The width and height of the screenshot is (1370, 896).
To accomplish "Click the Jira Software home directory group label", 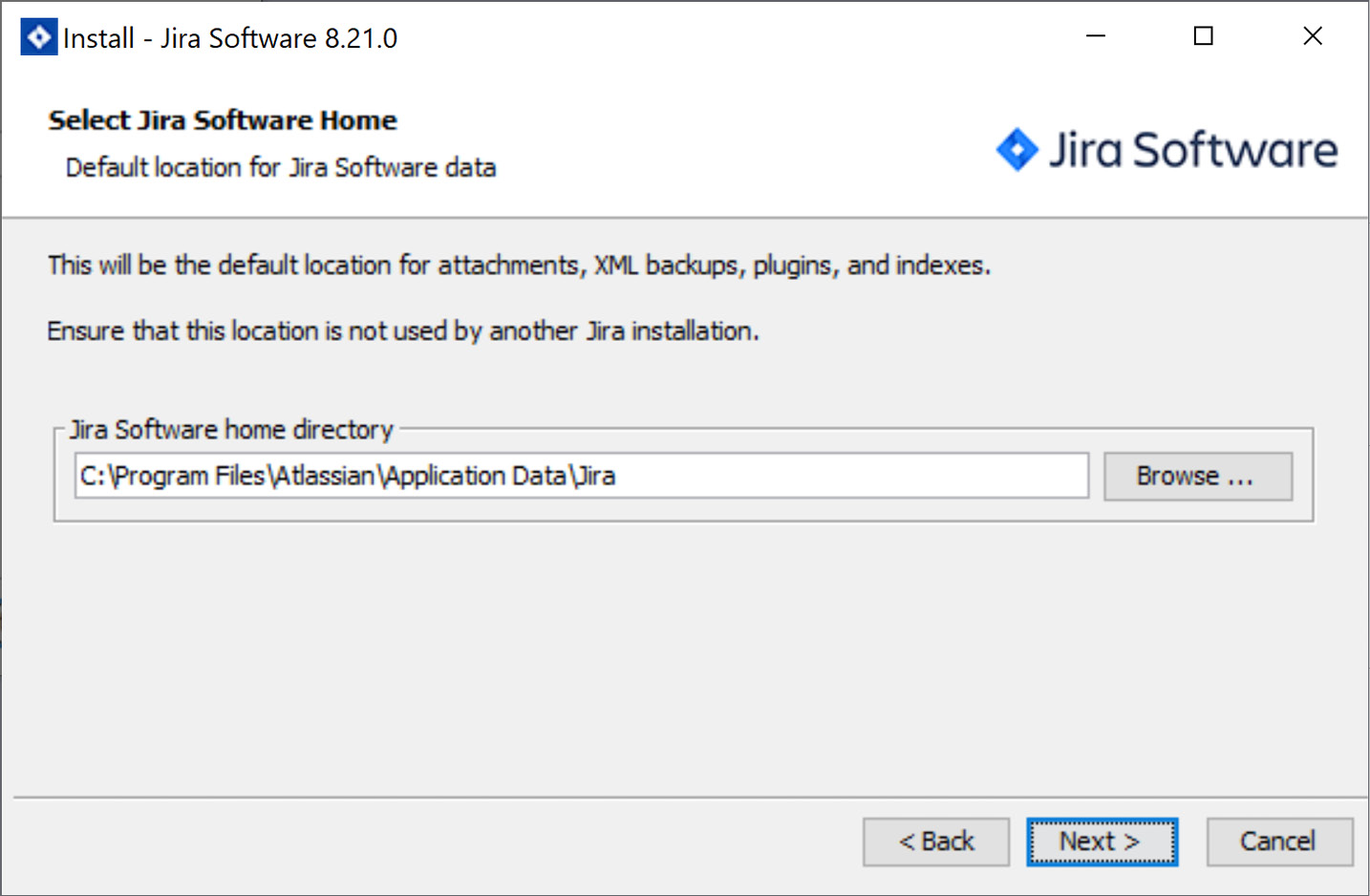I will [x=231, y=430].
